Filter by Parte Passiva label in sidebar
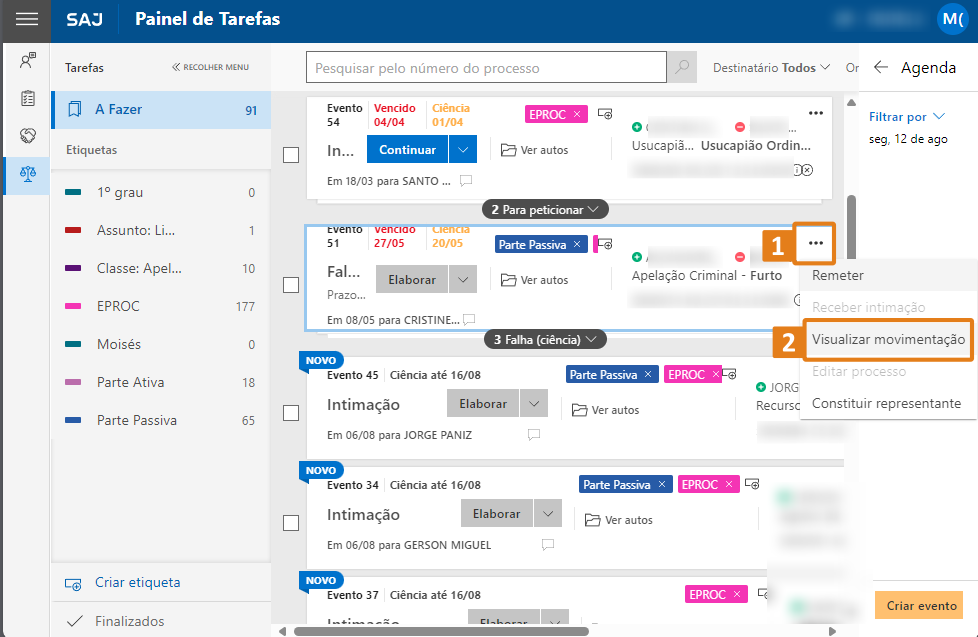 pyautogui.click(x=162, y=421)
